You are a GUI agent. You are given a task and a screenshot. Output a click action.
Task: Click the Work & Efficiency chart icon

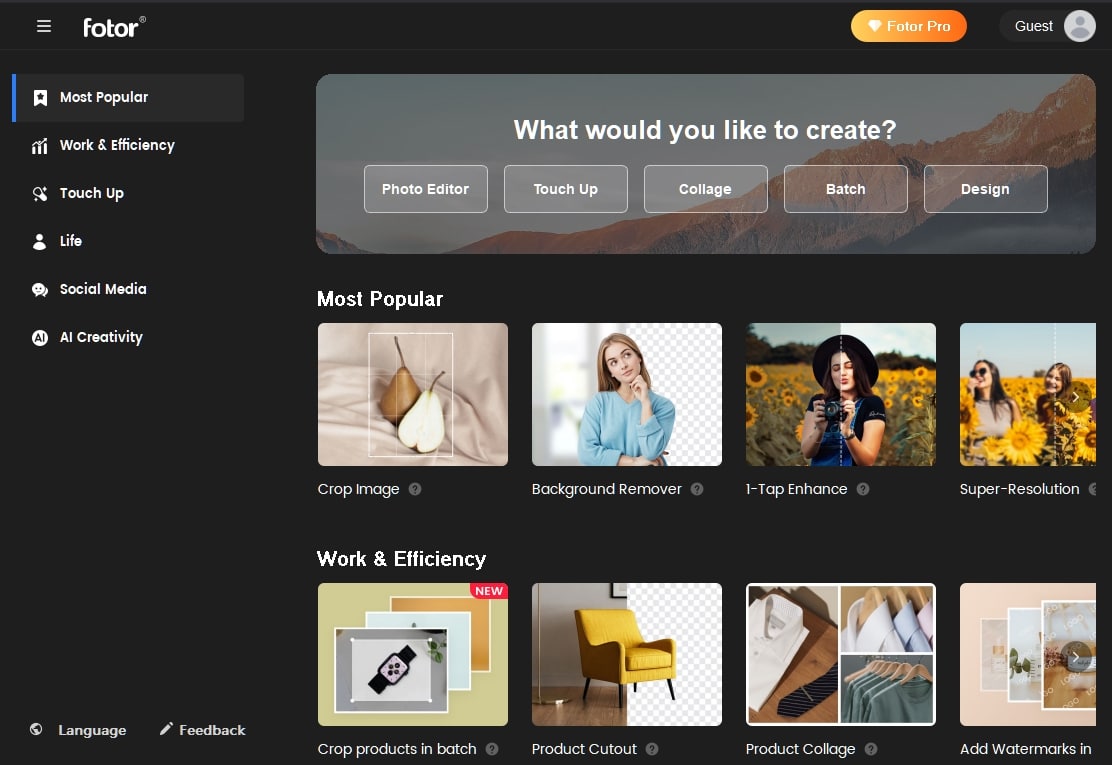(40, 146)
